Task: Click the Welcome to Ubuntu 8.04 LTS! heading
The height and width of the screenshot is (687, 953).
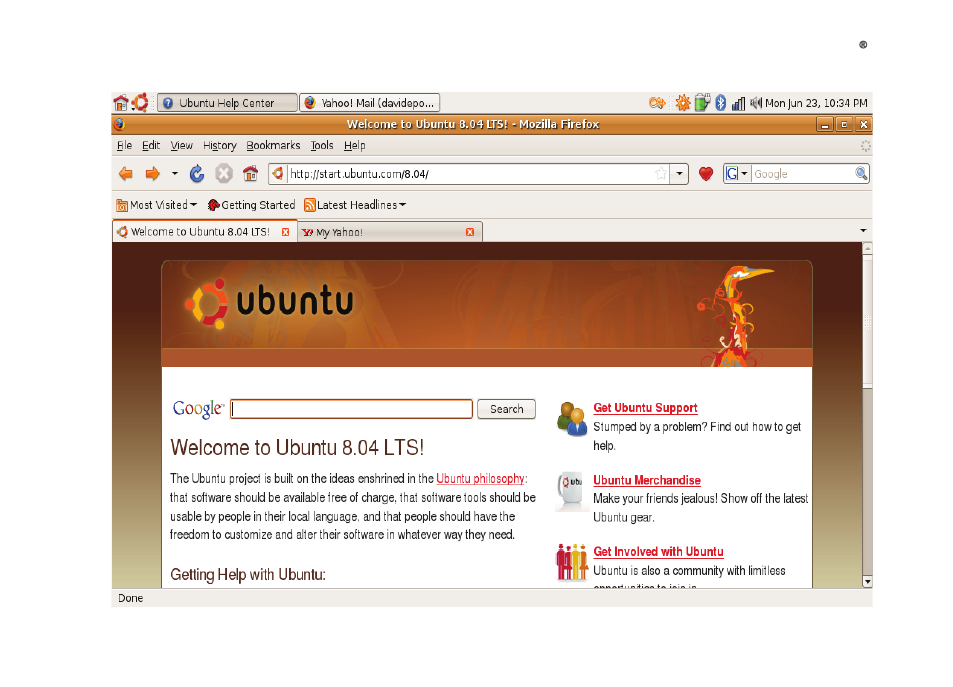Action: 297,447
